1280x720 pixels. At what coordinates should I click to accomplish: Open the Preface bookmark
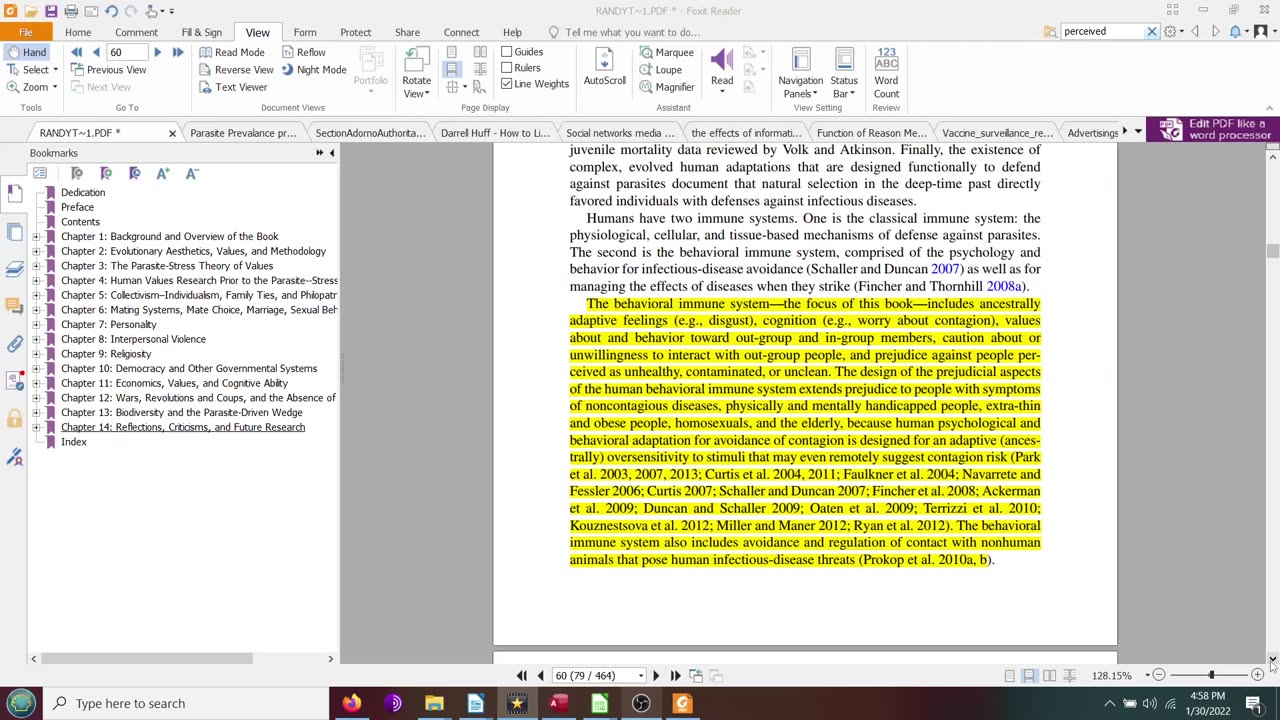coord(77,207)
